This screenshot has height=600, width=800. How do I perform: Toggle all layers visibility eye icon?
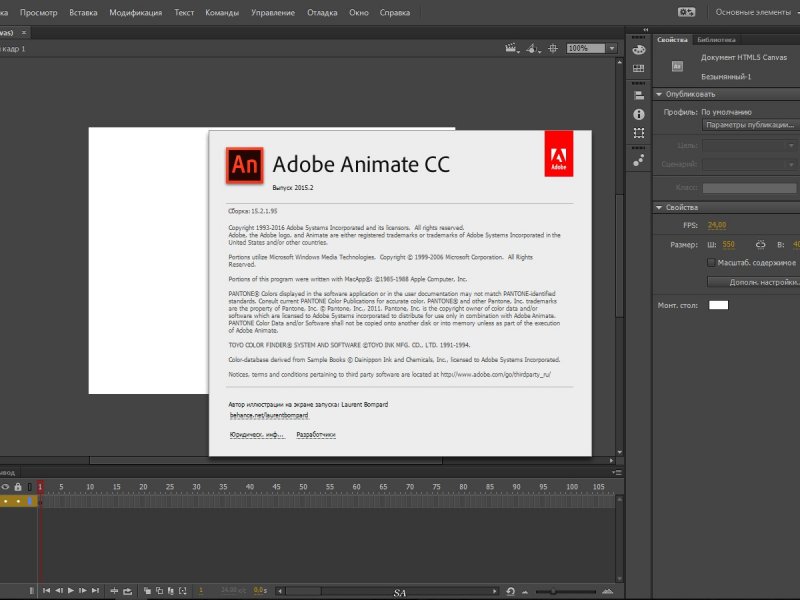click(x=6, y=487)
